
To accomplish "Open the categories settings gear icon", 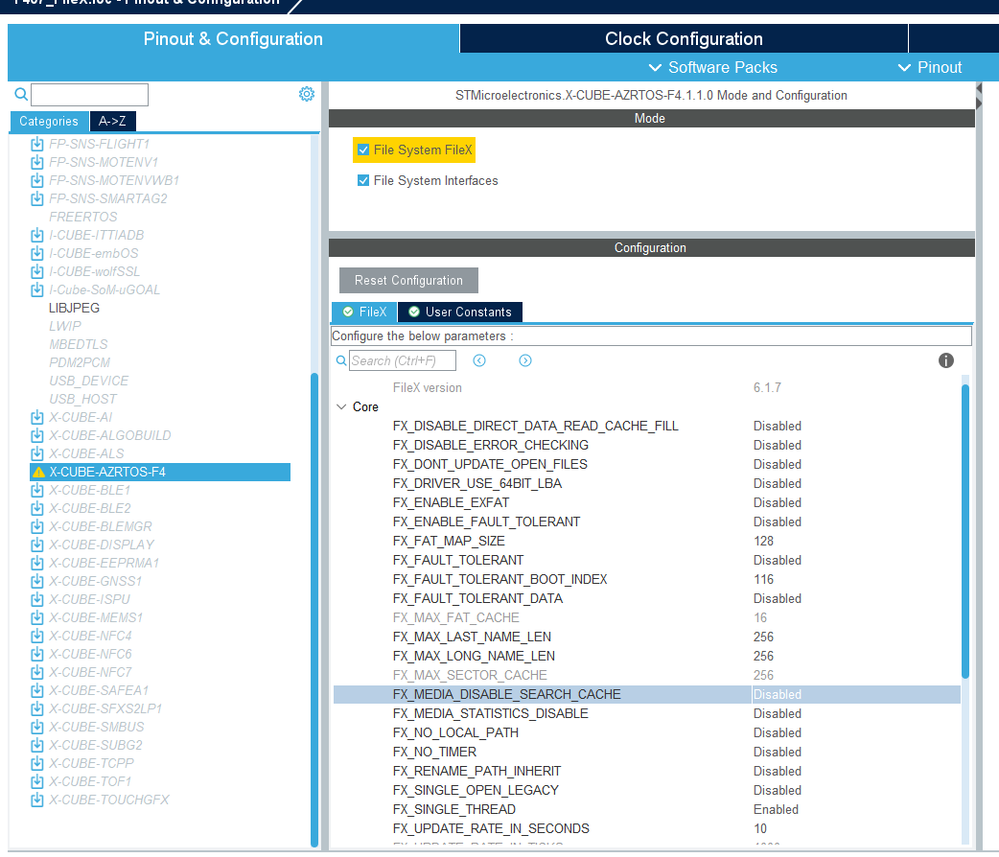I will 306,94.
